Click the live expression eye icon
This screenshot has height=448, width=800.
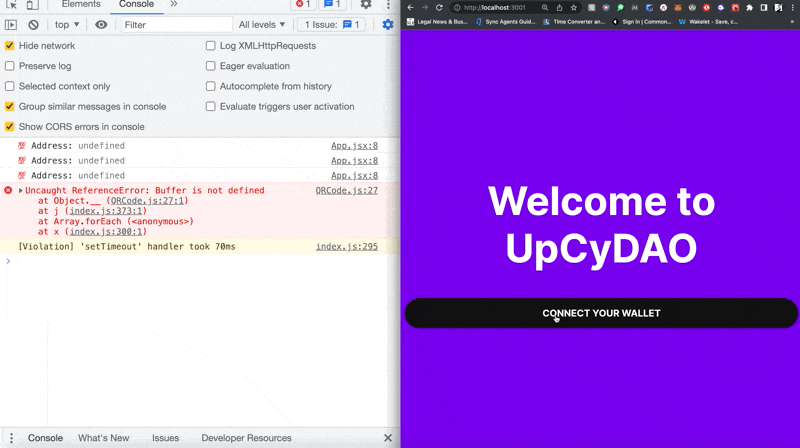(101, 25)
